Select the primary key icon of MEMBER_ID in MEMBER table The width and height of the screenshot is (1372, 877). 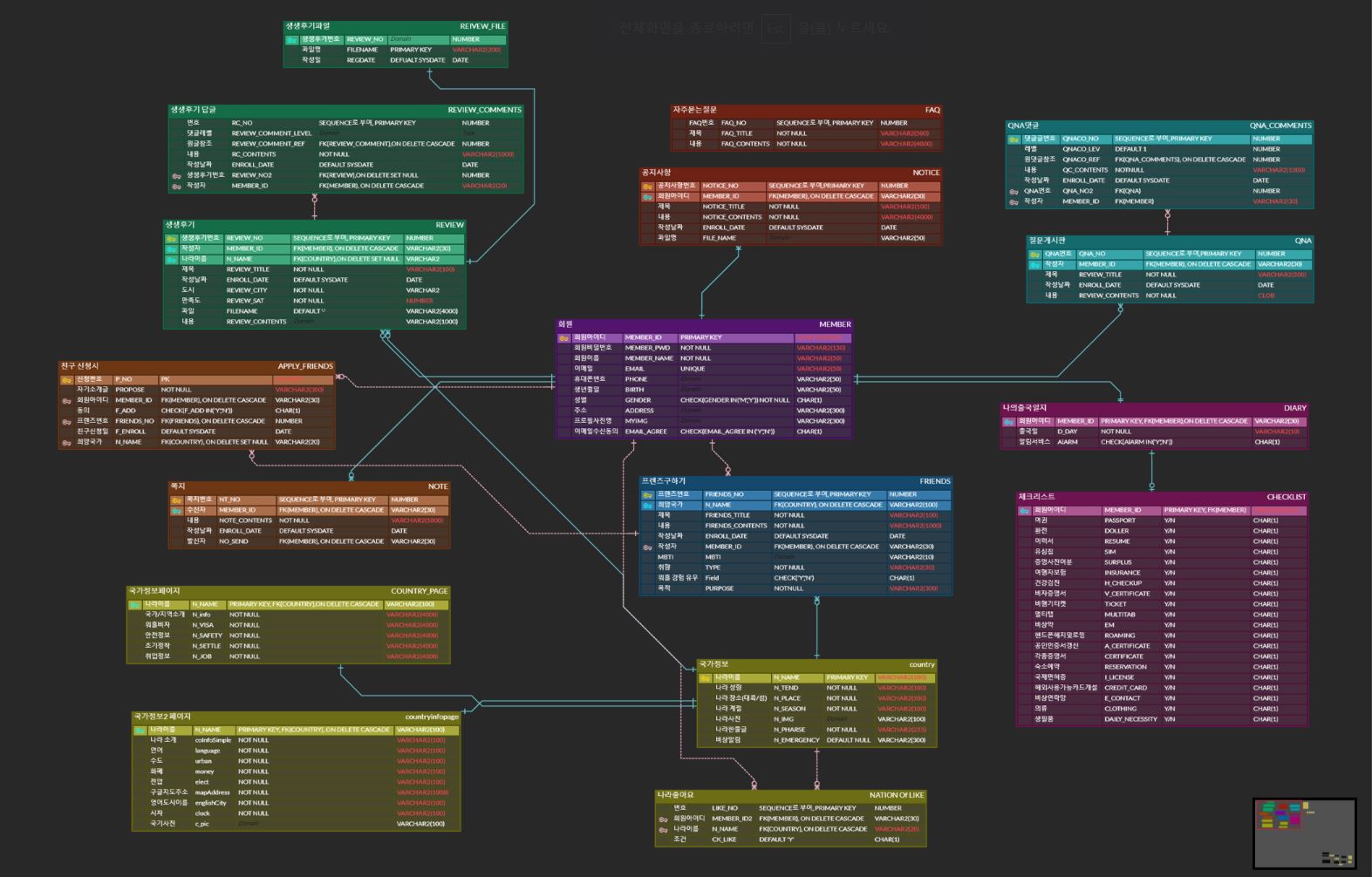click(x=563, y=338)
